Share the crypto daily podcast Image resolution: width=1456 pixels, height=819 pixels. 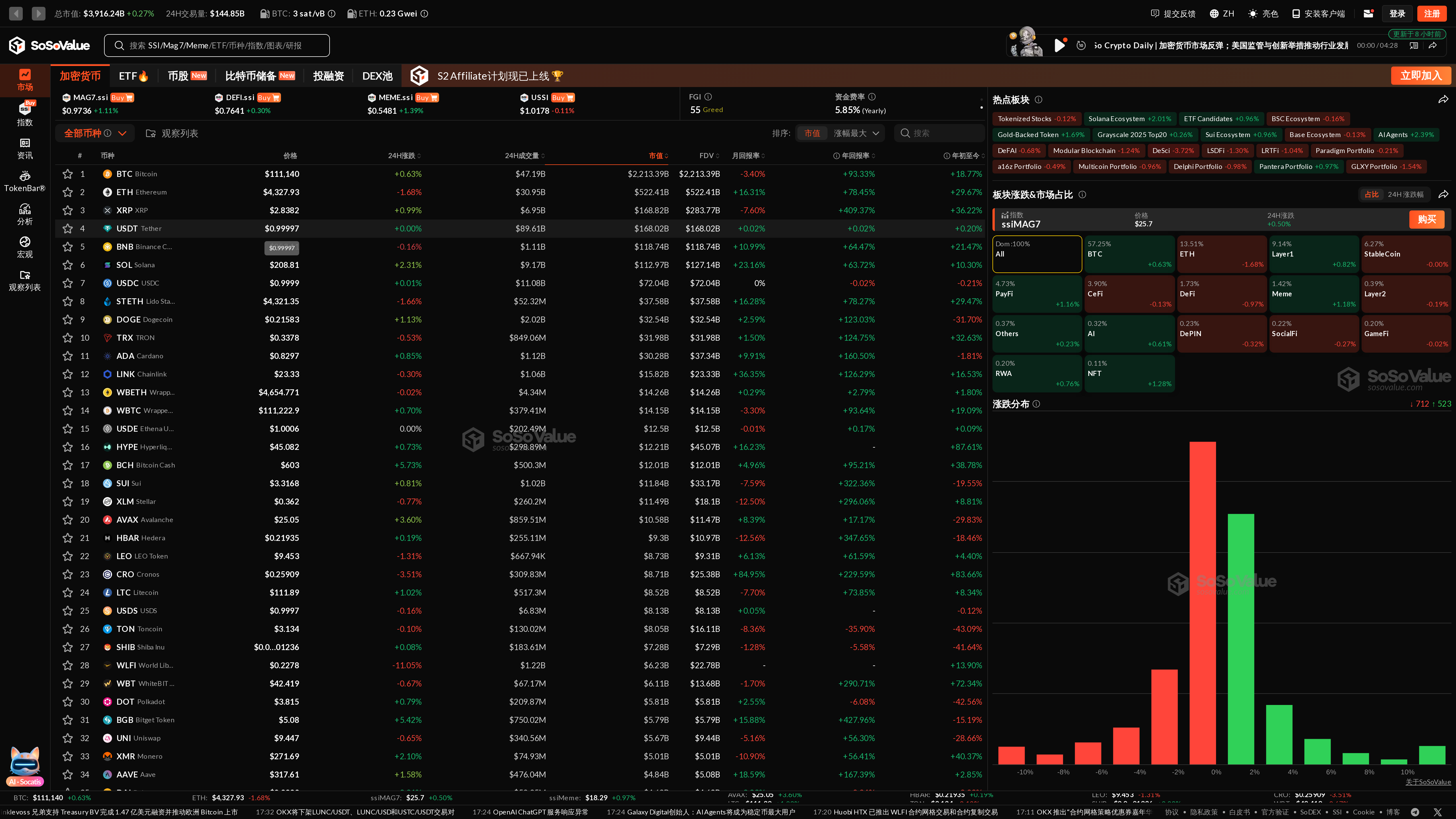coord(1433,45)
